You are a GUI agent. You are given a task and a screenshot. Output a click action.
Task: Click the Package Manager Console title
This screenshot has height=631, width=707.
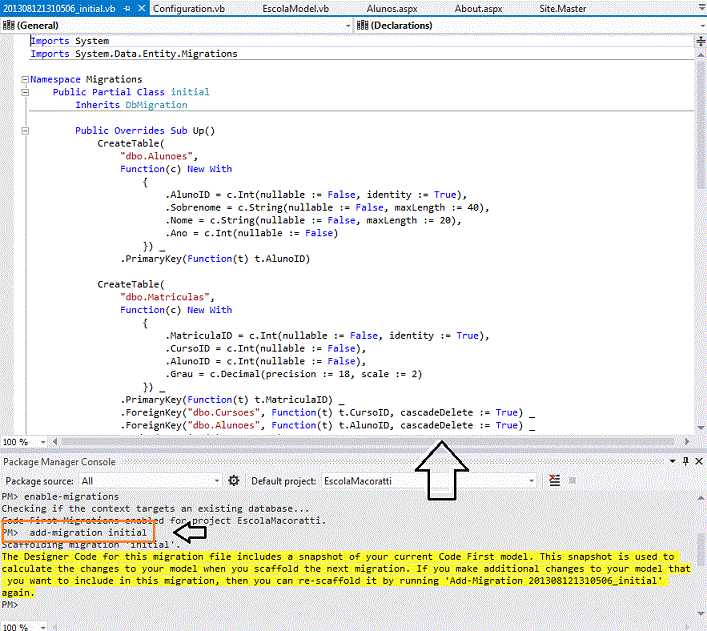click(x=59, y=462)
